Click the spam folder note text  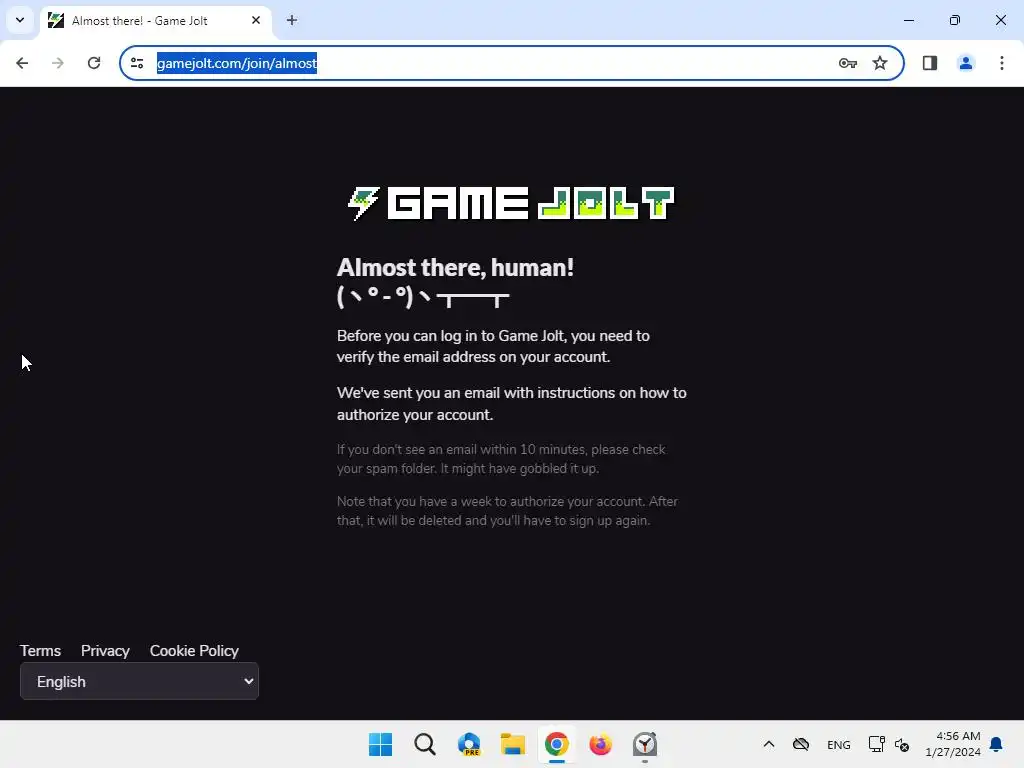[x=501, y=459]
